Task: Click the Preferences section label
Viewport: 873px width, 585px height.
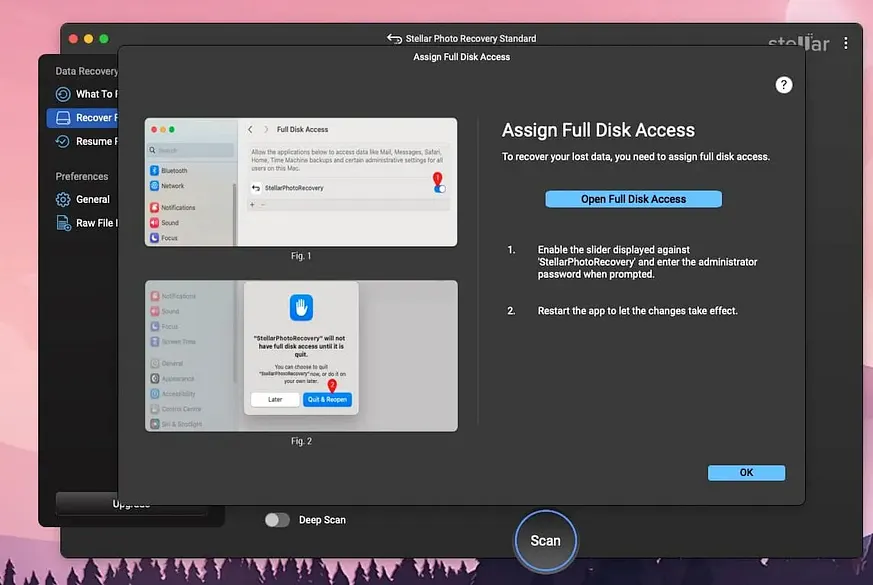Action: [82, 176]
